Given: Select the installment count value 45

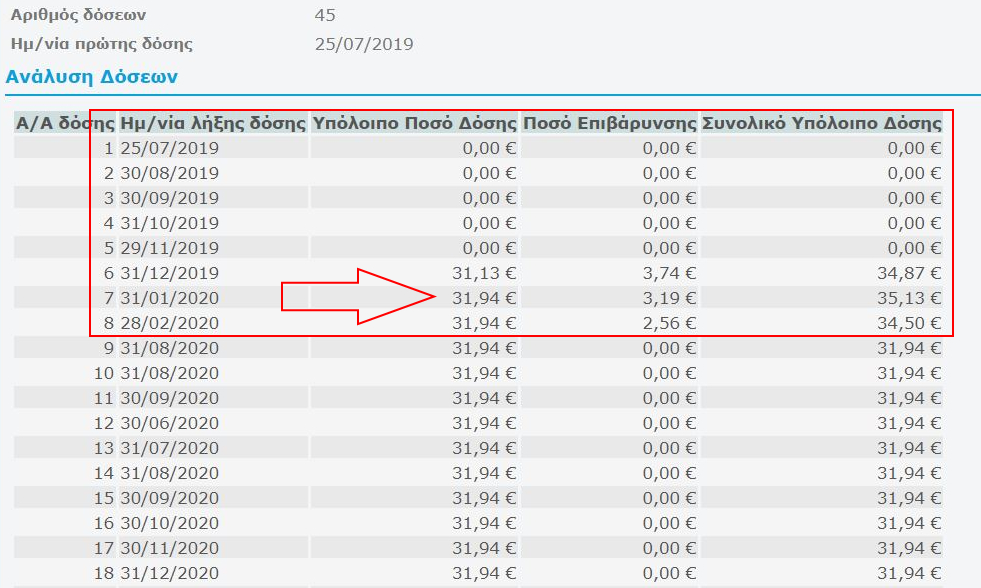Looking at the screenshot, I should tap(325, 16).
